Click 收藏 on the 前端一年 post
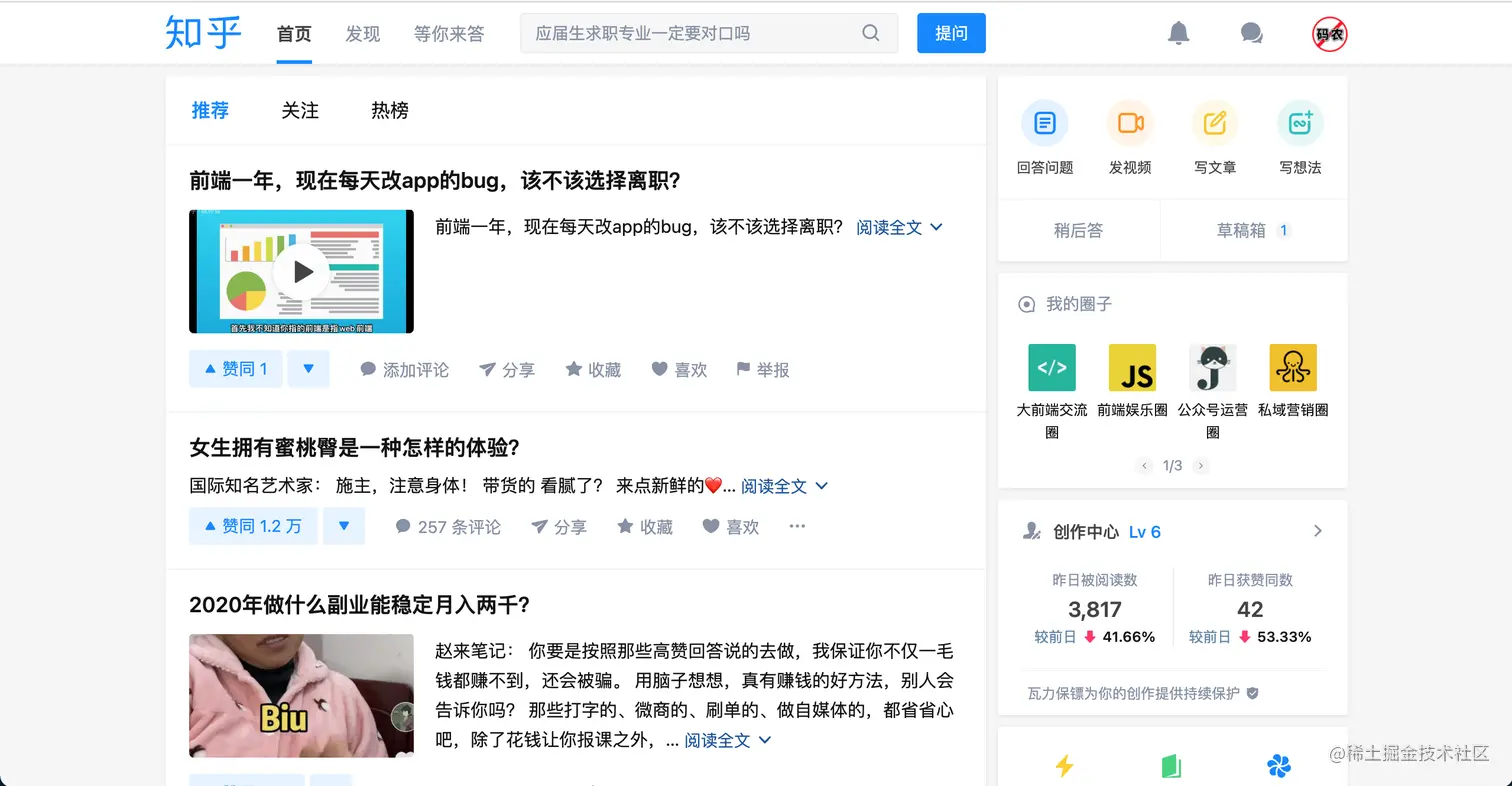 tap(593, 369)
